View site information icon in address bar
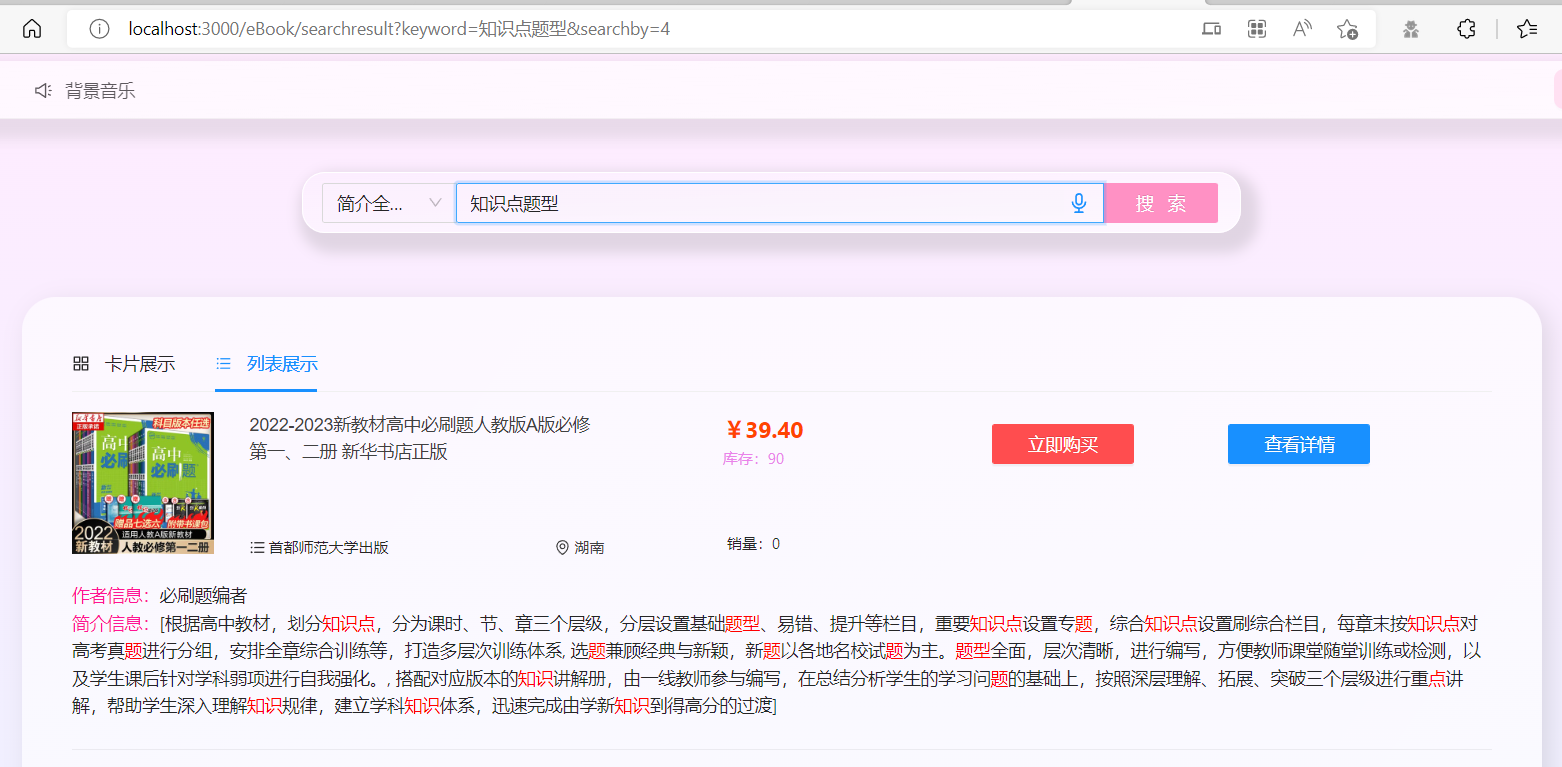This screenshot has height=767, width=1562. pyautogui.click(x=99, y=29)
